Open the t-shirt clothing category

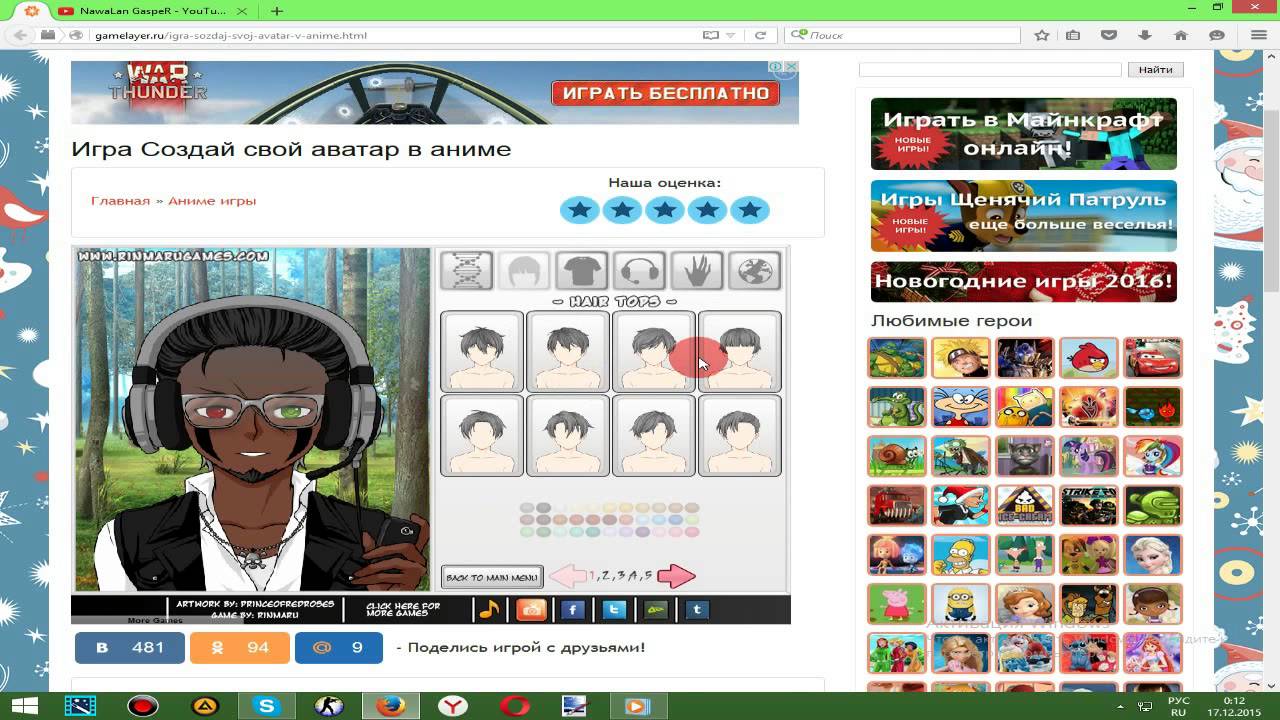tap(581, 270)
